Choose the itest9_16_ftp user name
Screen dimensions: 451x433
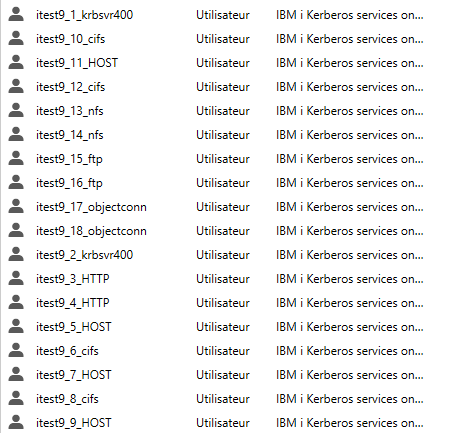click(x=69, y=183)
